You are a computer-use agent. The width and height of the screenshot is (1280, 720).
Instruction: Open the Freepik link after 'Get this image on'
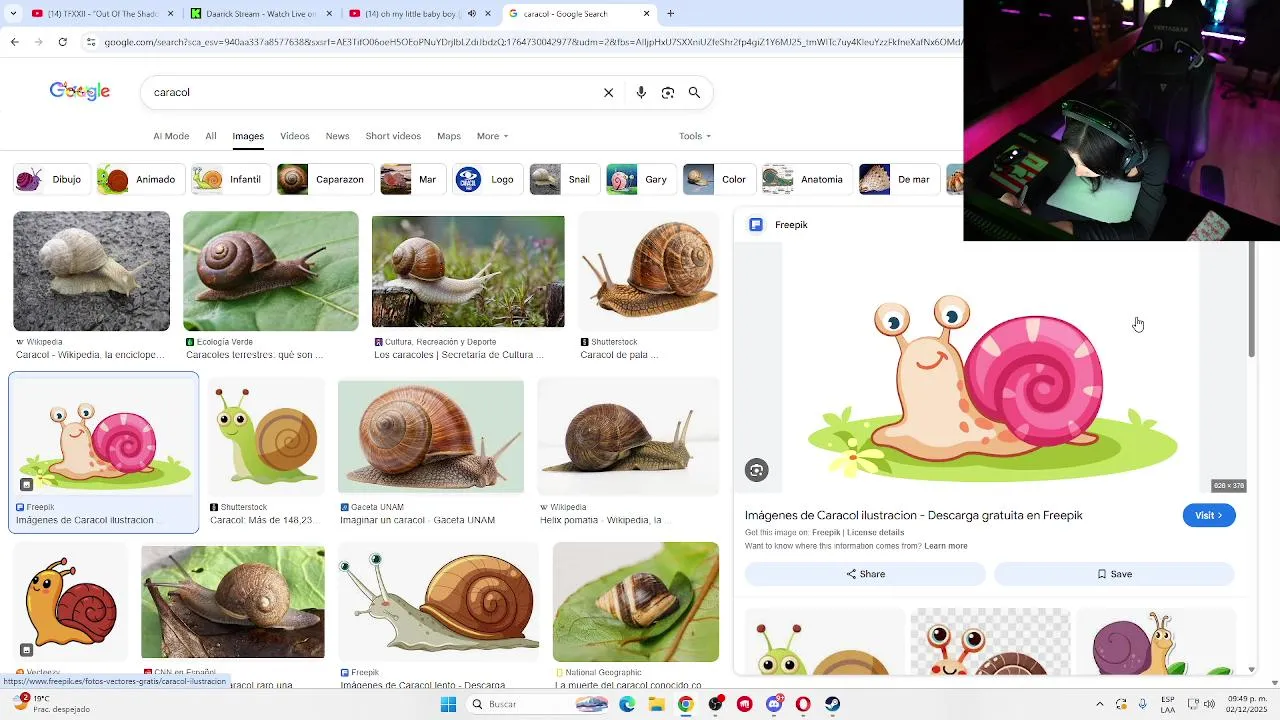tap(826, 533)
